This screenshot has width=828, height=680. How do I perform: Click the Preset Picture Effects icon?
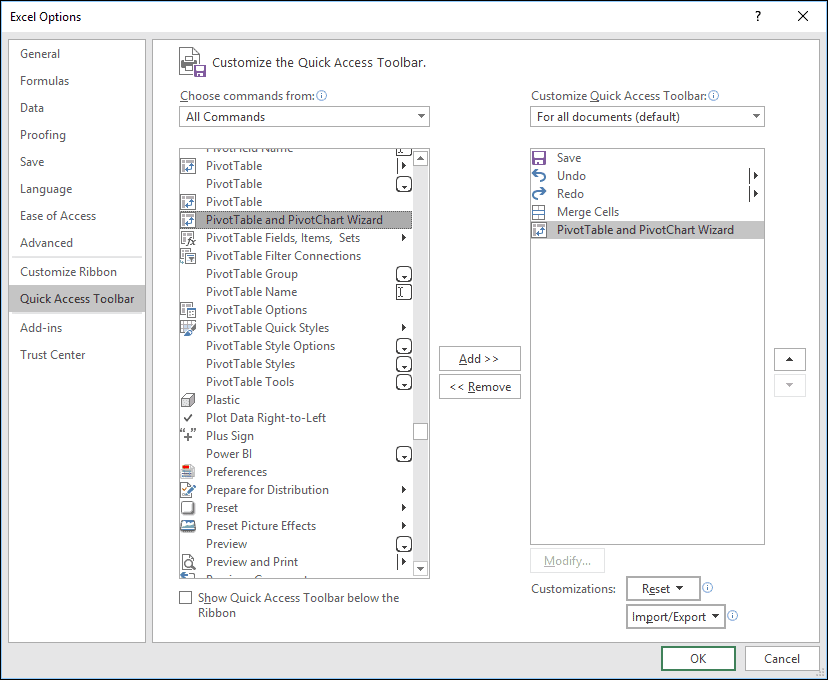[x=188, y=526]
